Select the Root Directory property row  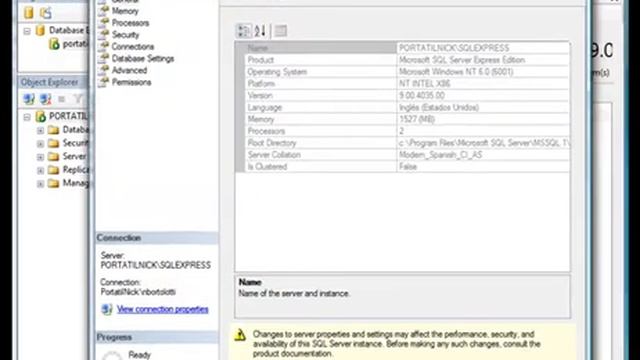point(402,143)
